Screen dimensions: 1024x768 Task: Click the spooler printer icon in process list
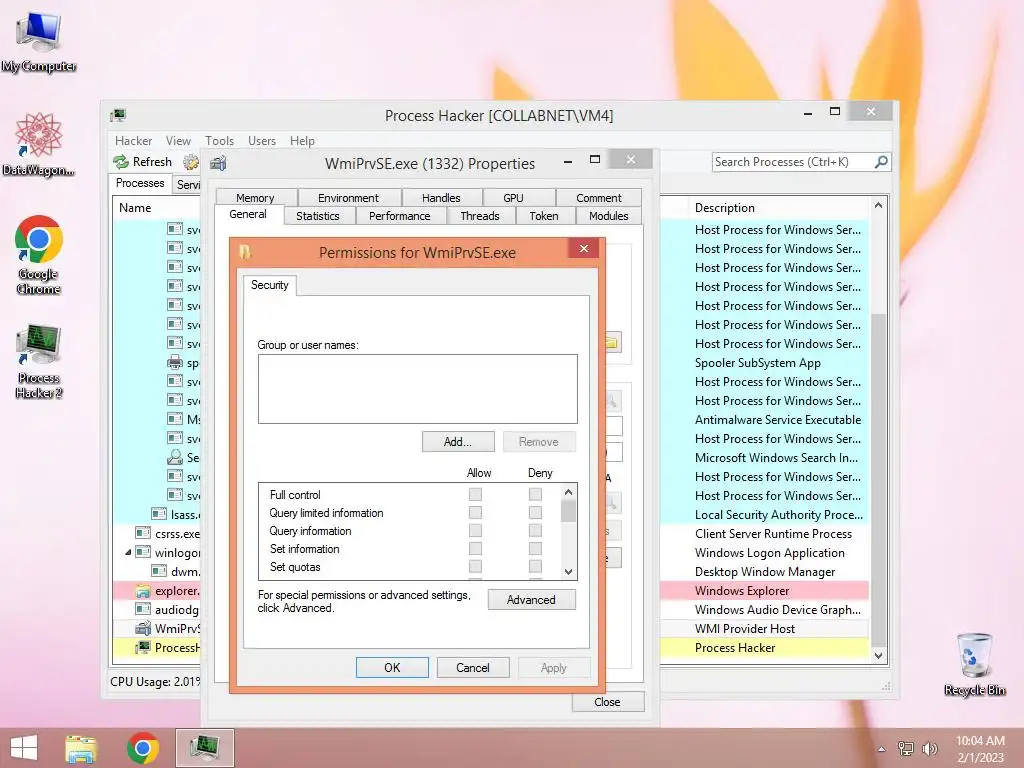tap(174, 362)
